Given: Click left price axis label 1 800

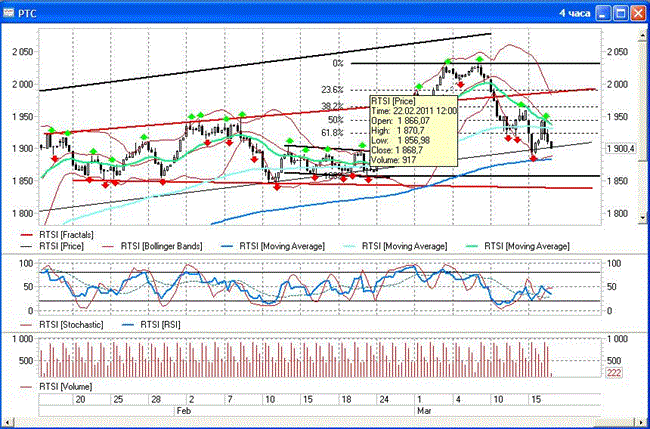Looking at the screenshot, I should click(x=23, y=213).
